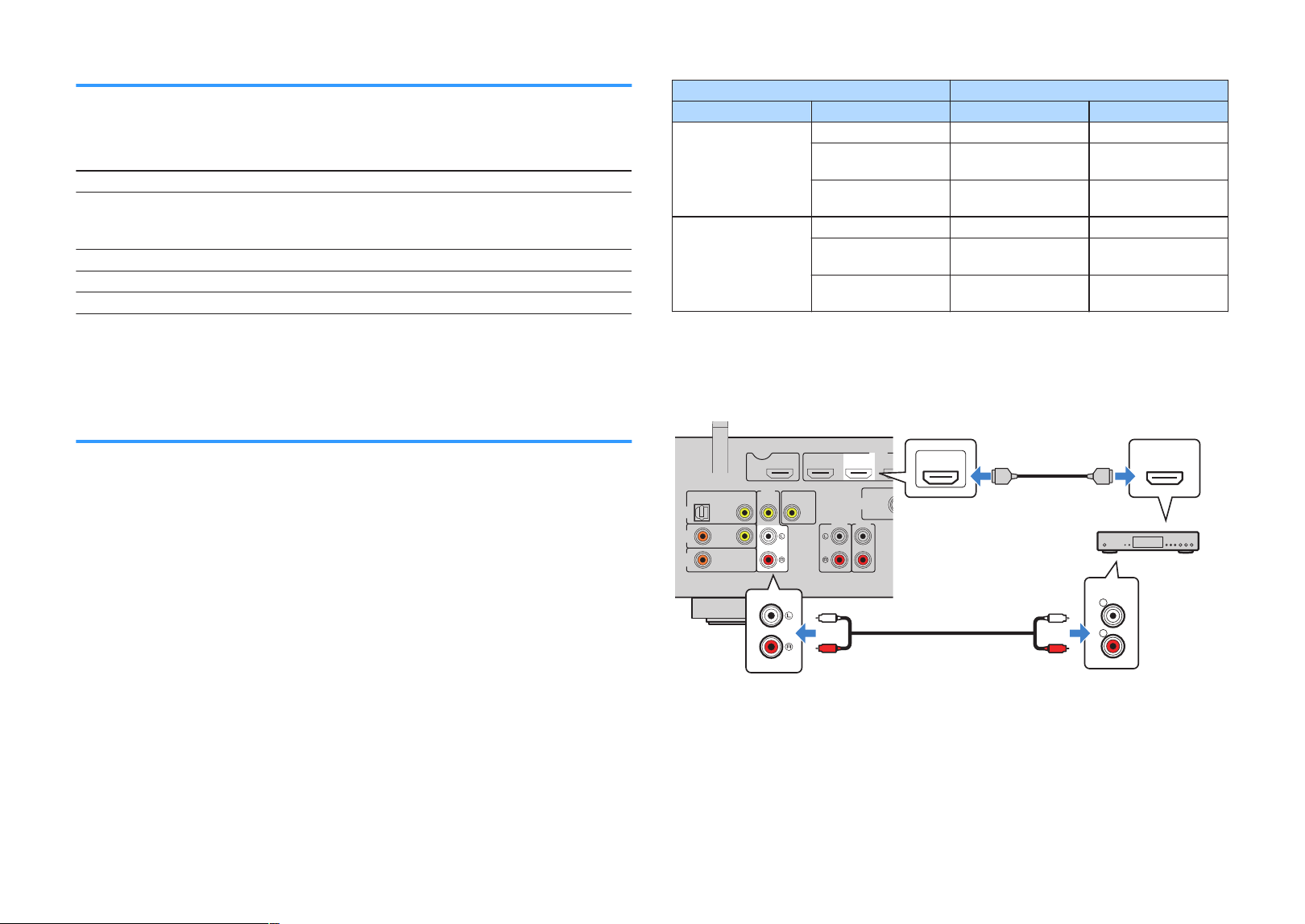Click the right blue table header cell
Screen dimensions: 1305x924
click(1089, 90)
